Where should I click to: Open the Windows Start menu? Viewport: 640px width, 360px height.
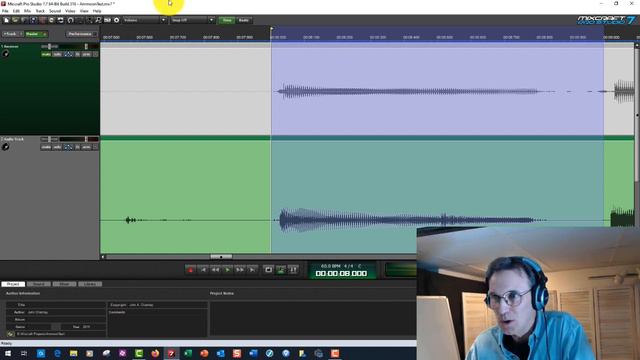click(x=8, y=353)
